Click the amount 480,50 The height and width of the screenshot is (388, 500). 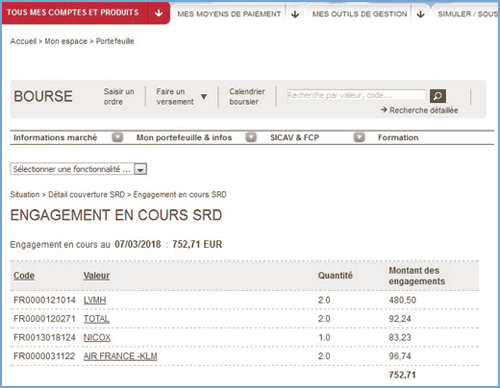pyautogui.click(x=402, y=300)
